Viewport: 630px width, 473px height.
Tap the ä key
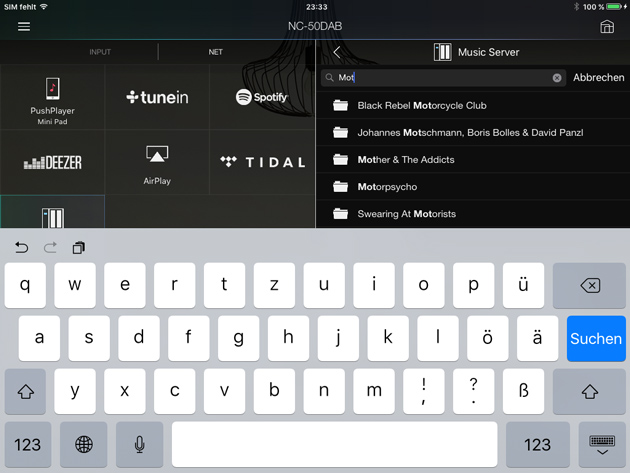[537, 338]
